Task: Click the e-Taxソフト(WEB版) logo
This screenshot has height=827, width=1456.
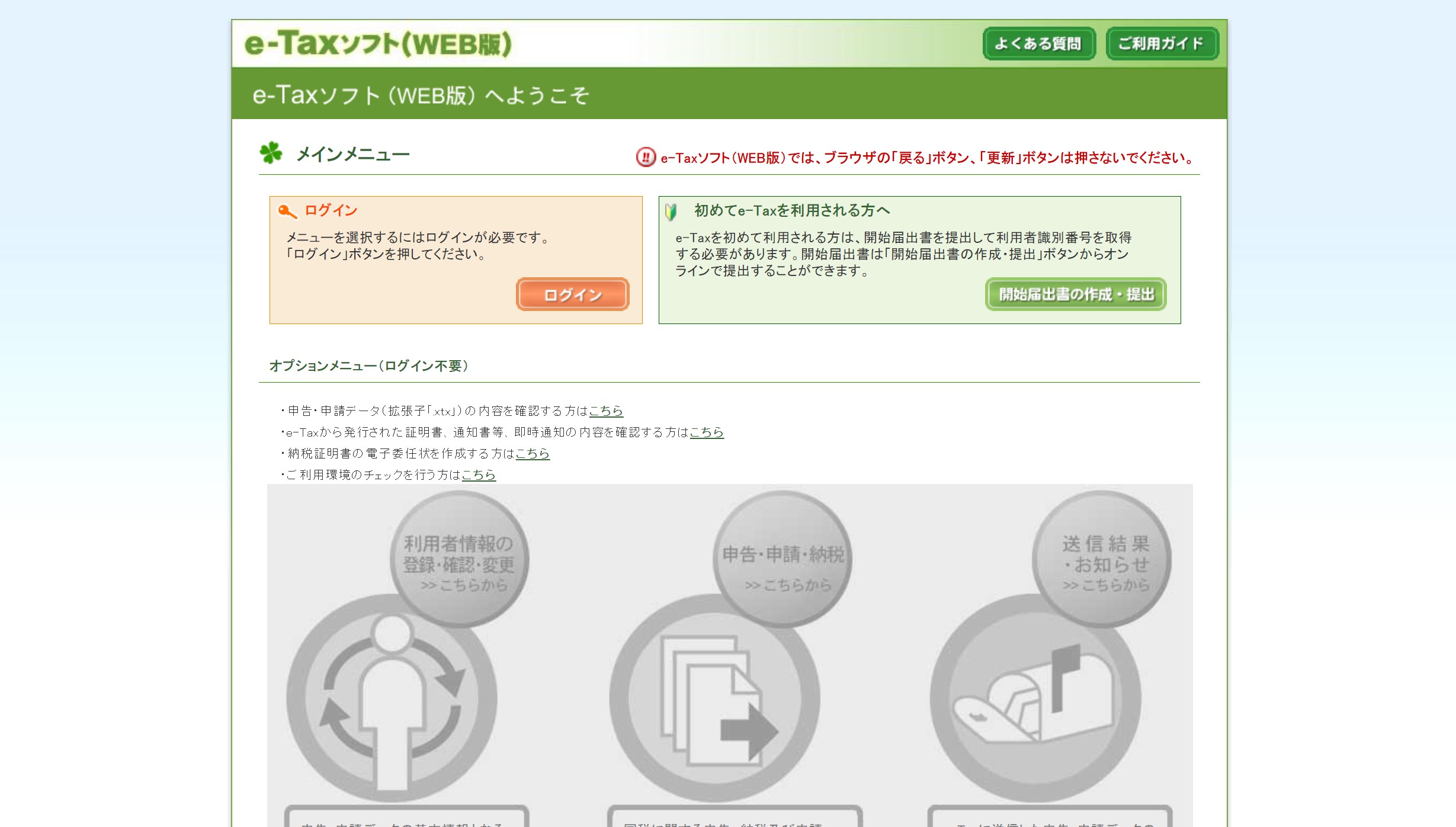Action: [x=378, y=44]
